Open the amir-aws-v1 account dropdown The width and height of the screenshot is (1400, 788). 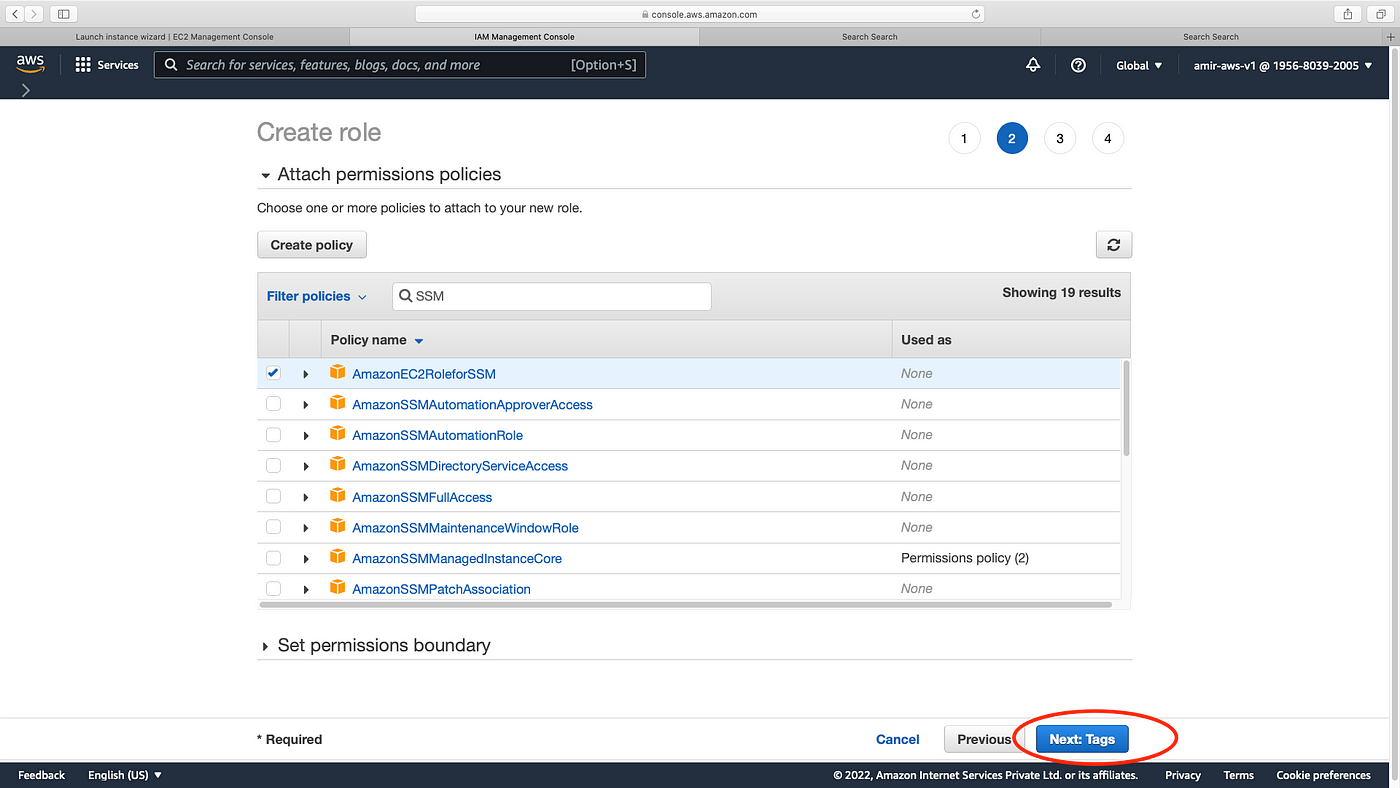(1284, 65)
